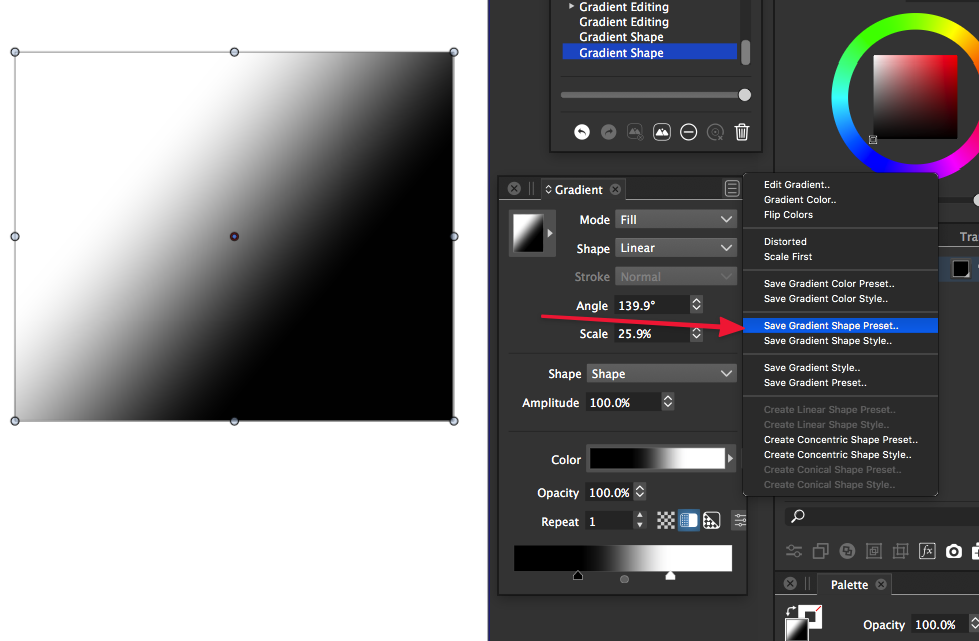Click the swap fill and stroke arrow
Viewport: 979px width, 641px height.
coord(791,611)
